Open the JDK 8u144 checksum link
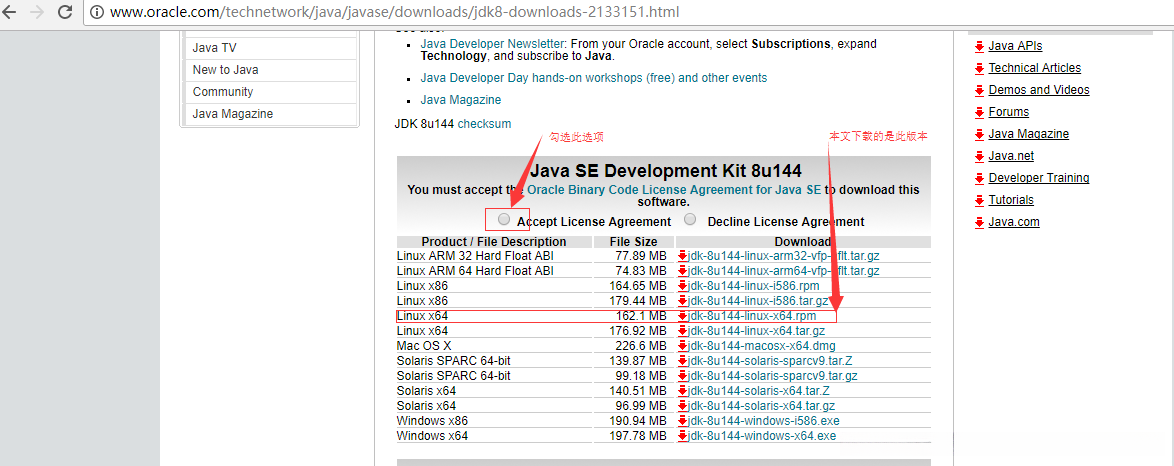Screen dimensions: 1174x466 tap(484, 124)
